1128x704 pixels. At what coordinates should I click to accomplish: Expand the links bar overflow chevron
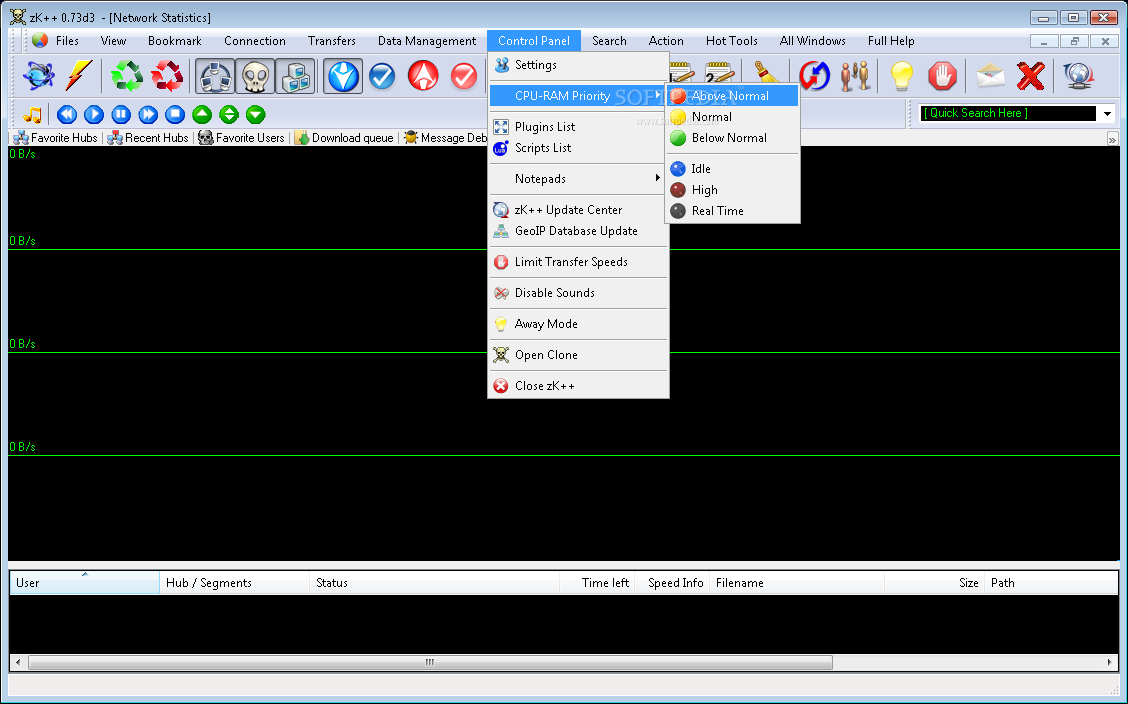(1112, 139)
